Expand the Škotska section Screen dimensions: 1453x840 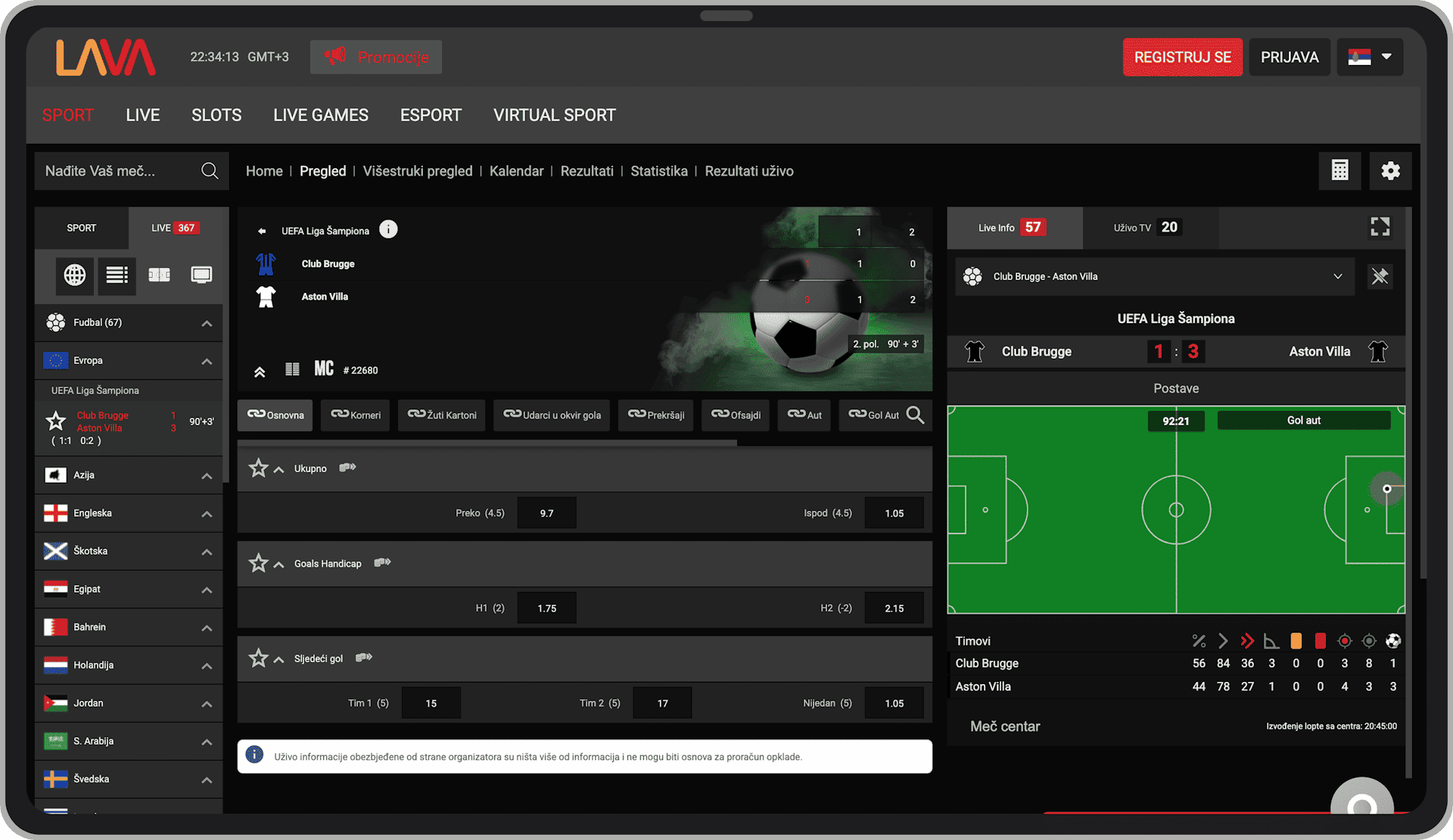coord(206,552)
